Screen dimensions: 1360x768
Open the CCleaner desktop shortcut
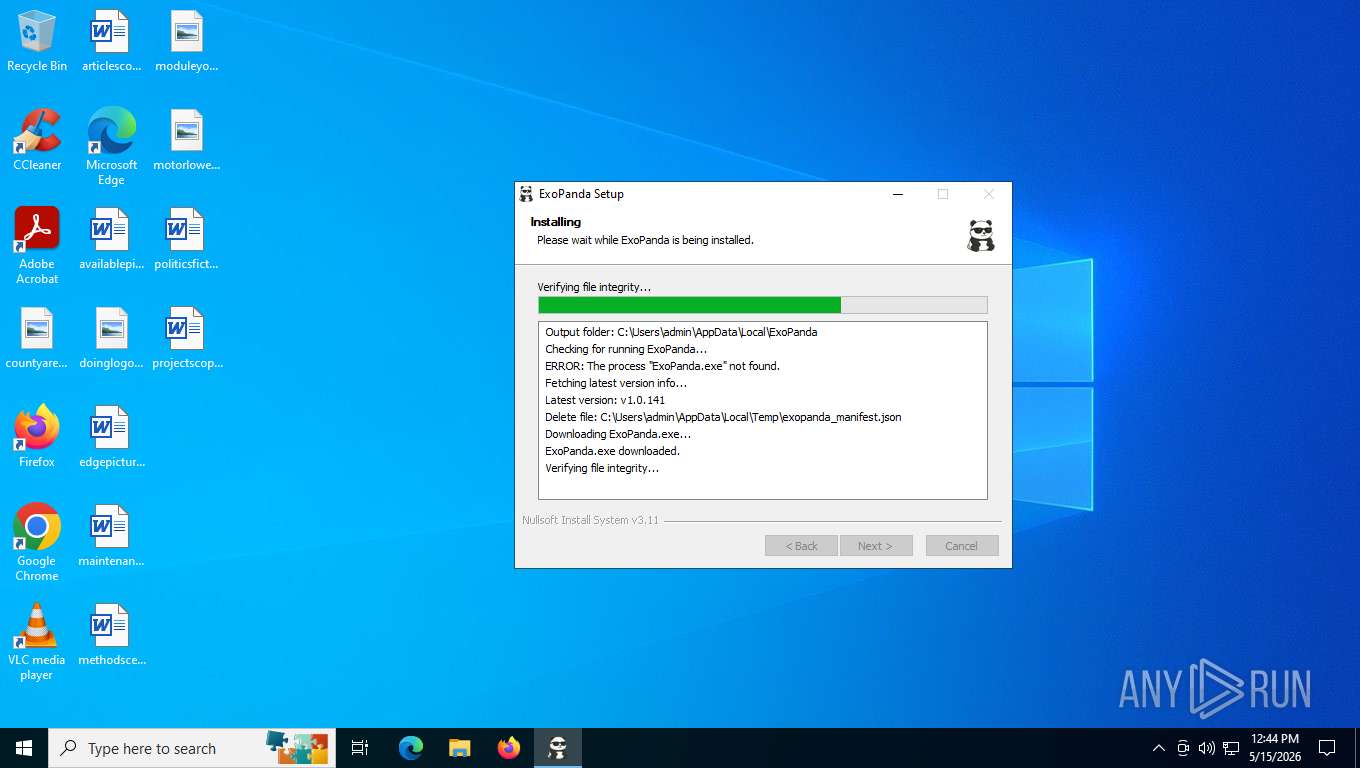pos(37,141)
